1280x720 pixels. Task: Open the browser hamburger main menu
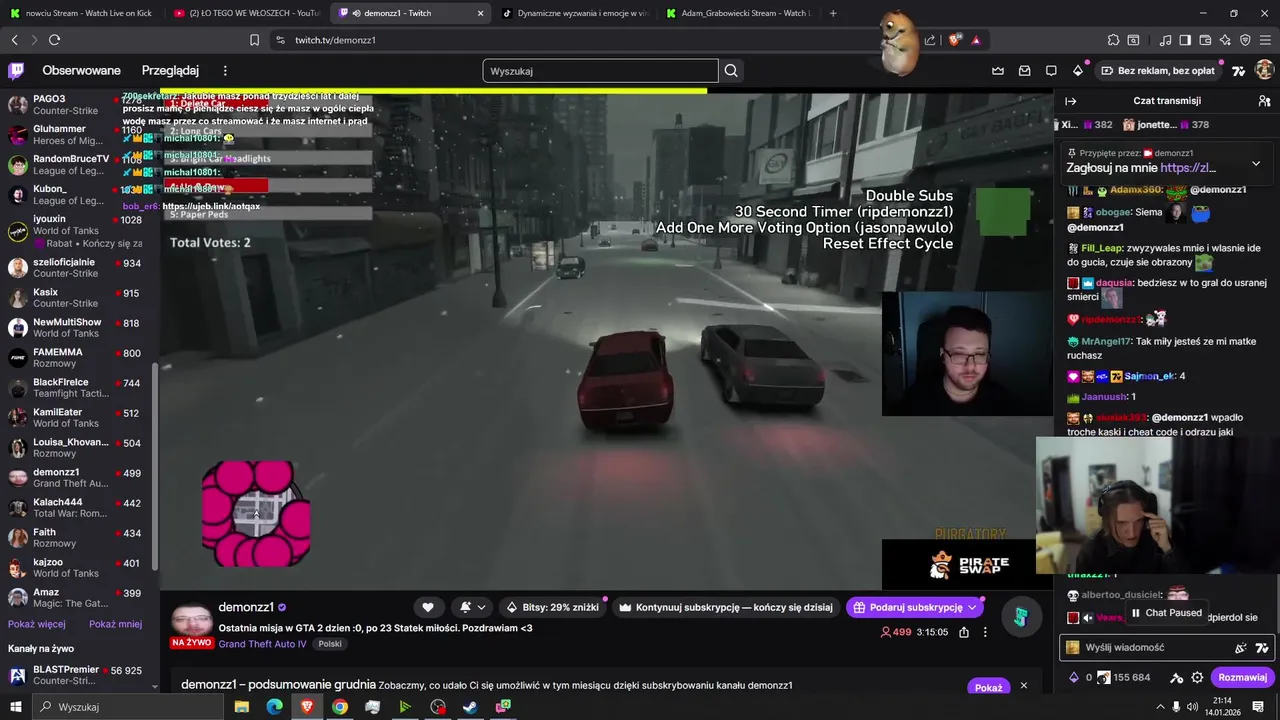1265,40
